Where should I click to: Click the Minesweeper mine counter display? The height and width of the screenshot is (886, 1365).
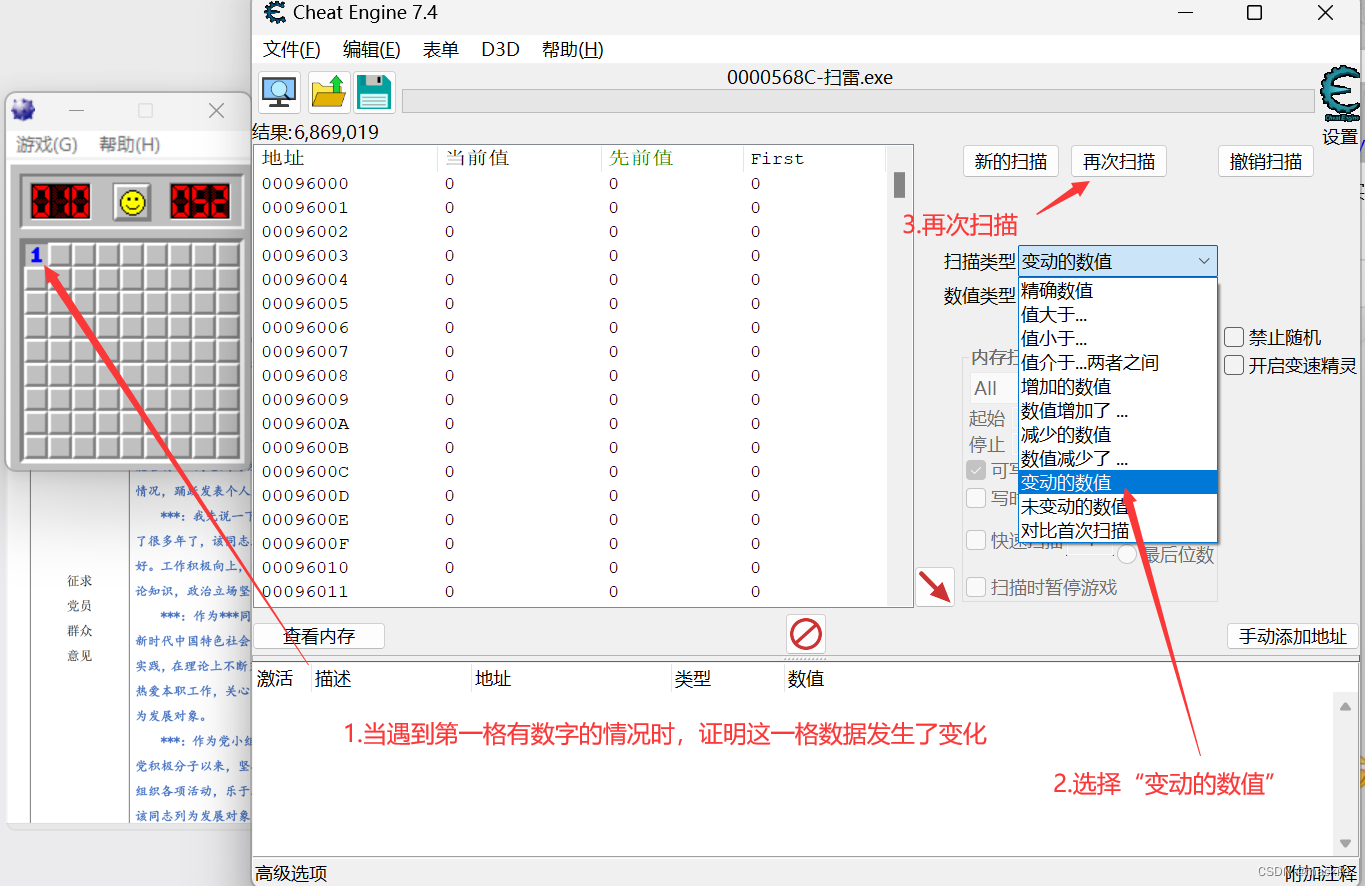click(x=60, y=201)
